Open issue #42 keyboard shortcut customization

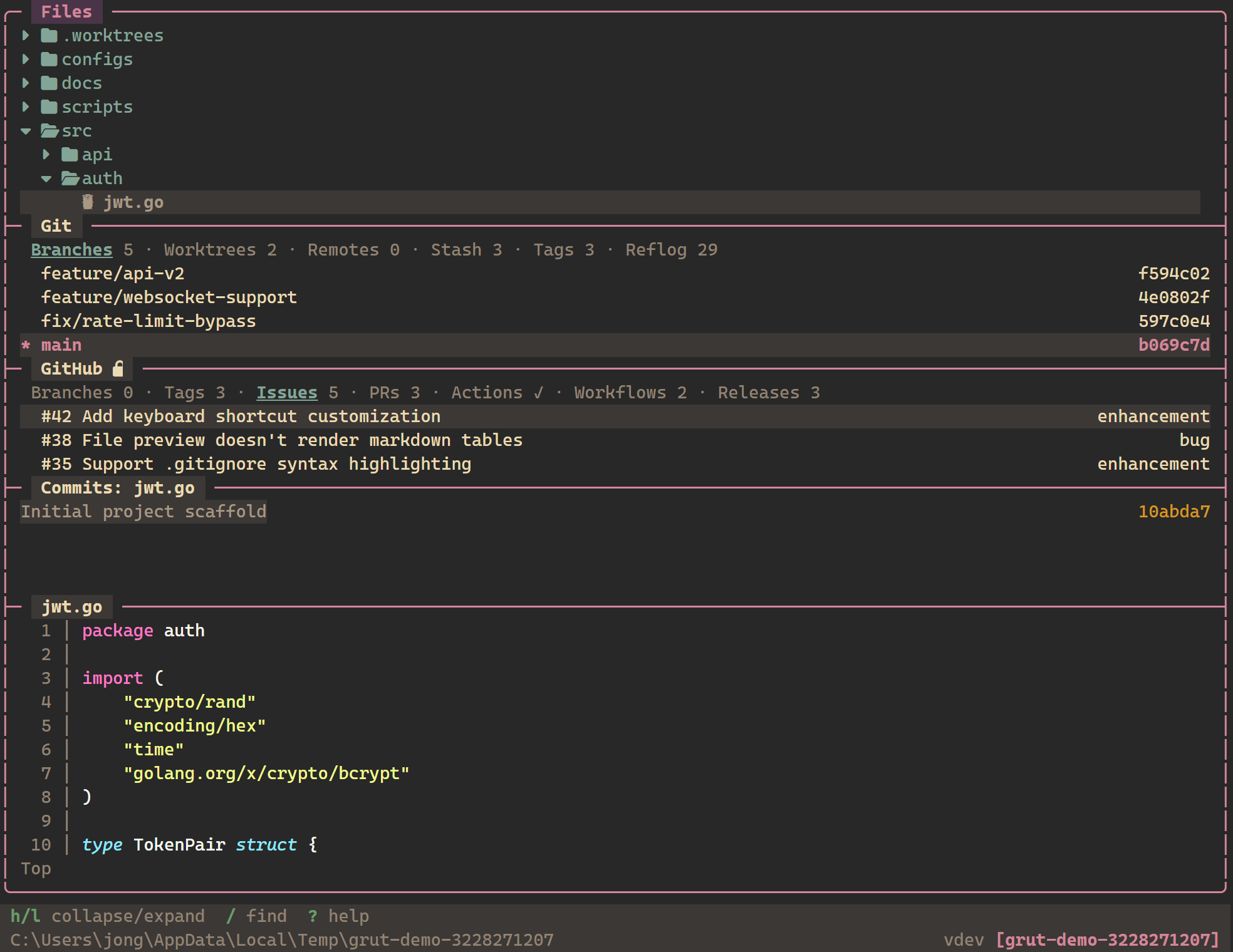pyautogui.click(x=615, y=416)
